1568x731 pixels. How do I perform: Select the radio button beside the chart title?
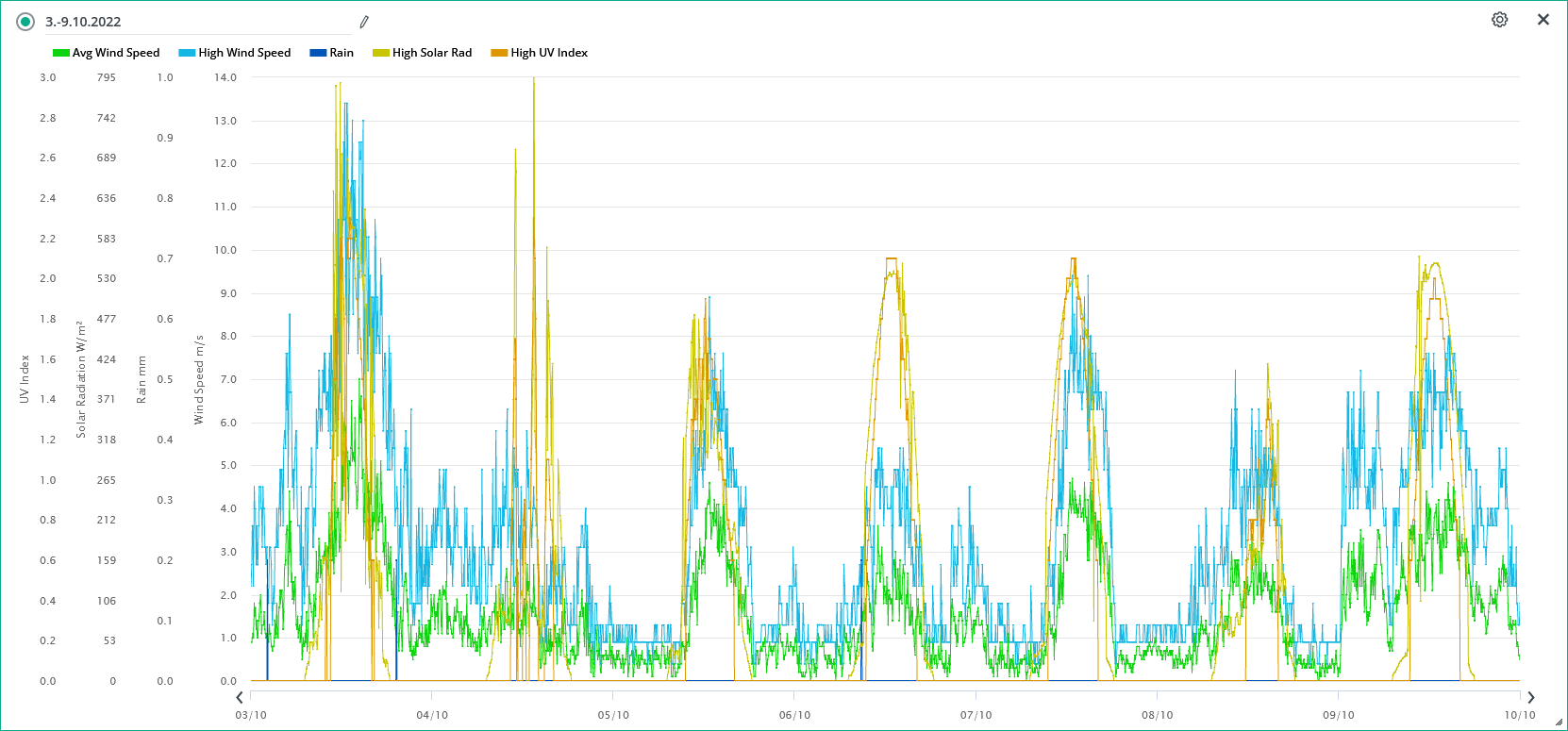point(25,22)
